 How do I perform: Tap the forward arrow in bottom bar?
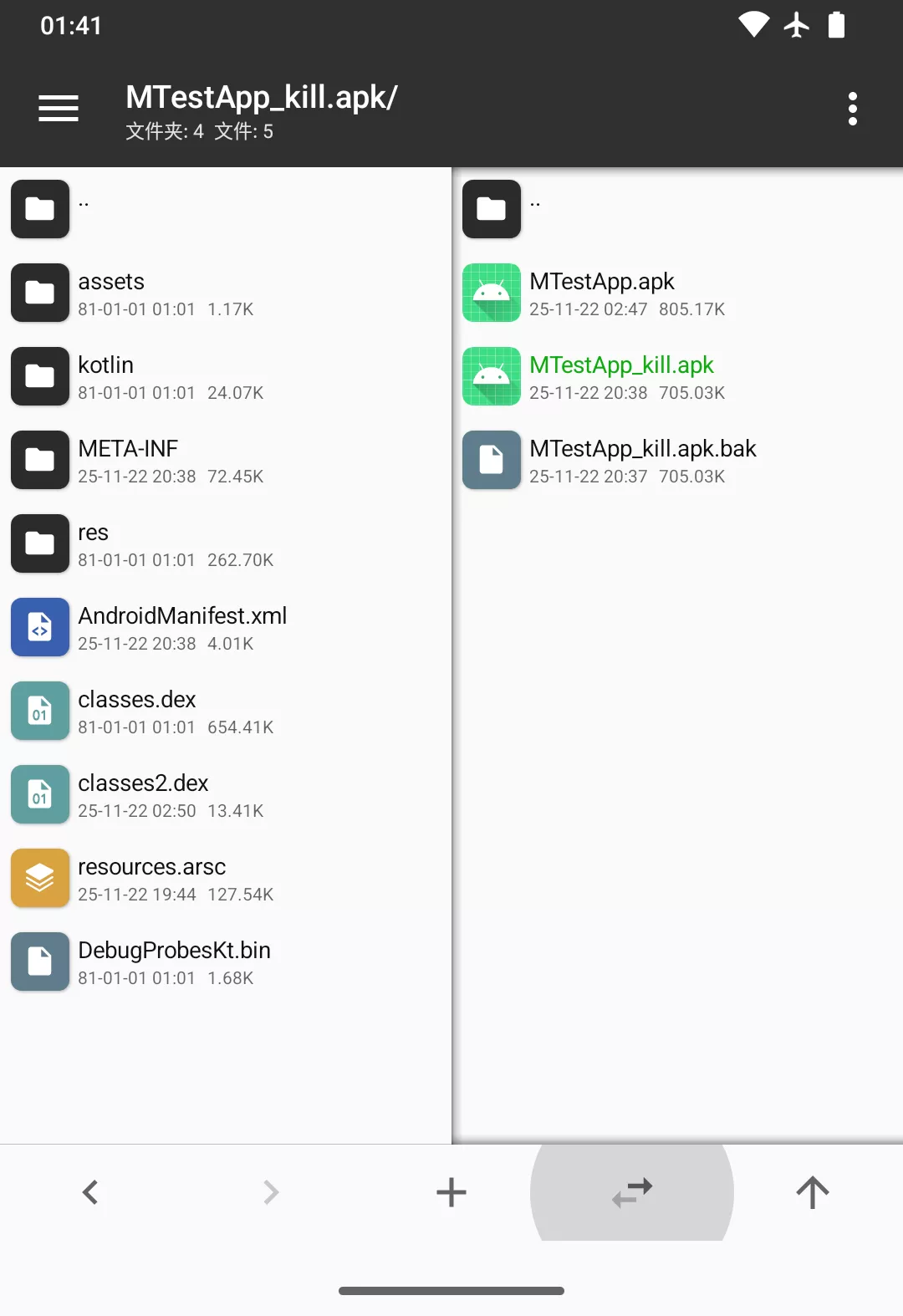(271, 1192)
